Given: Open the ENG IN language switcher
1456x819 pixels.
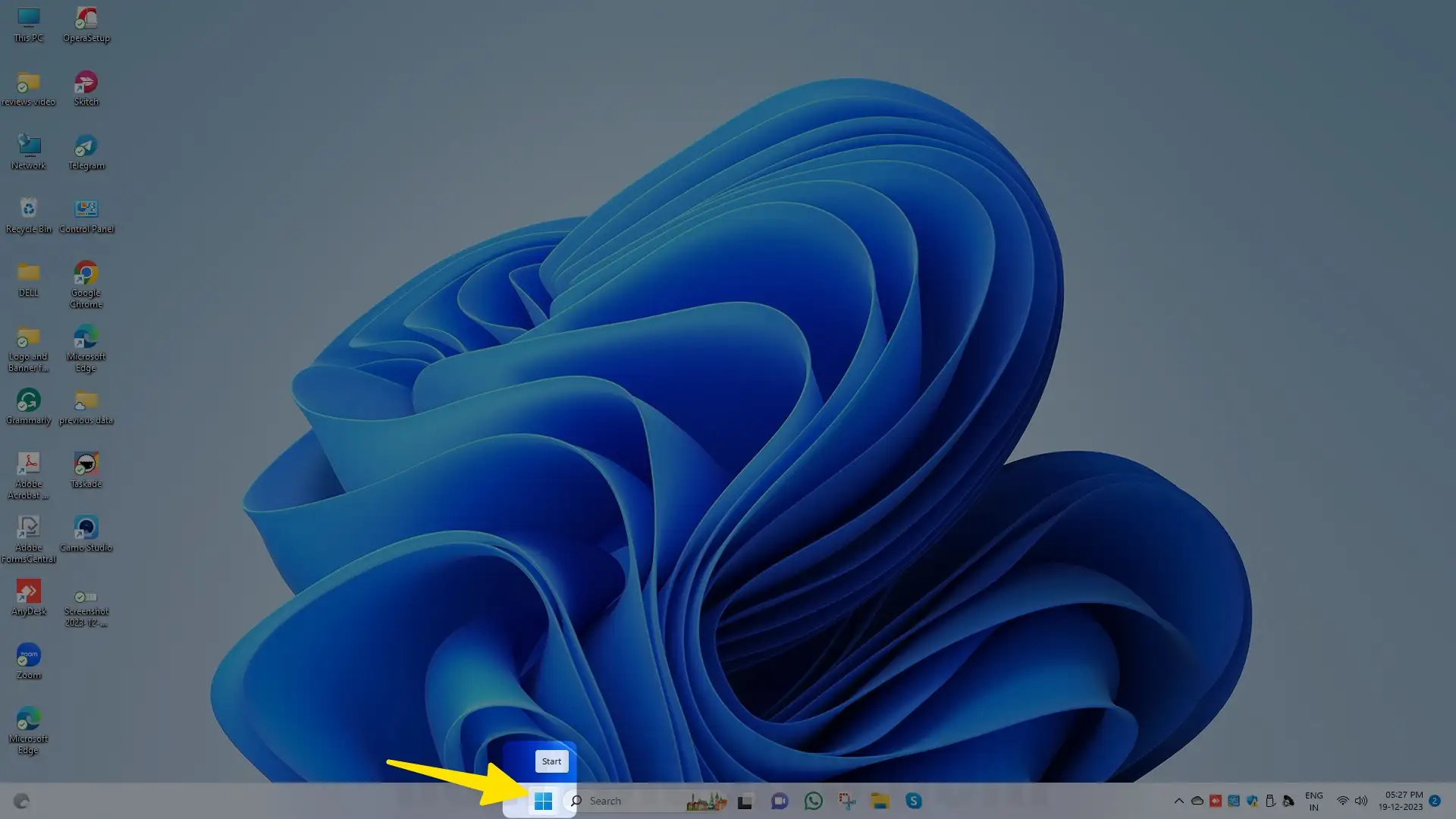Looking at the screenshot, I should tap(1313, 801).
